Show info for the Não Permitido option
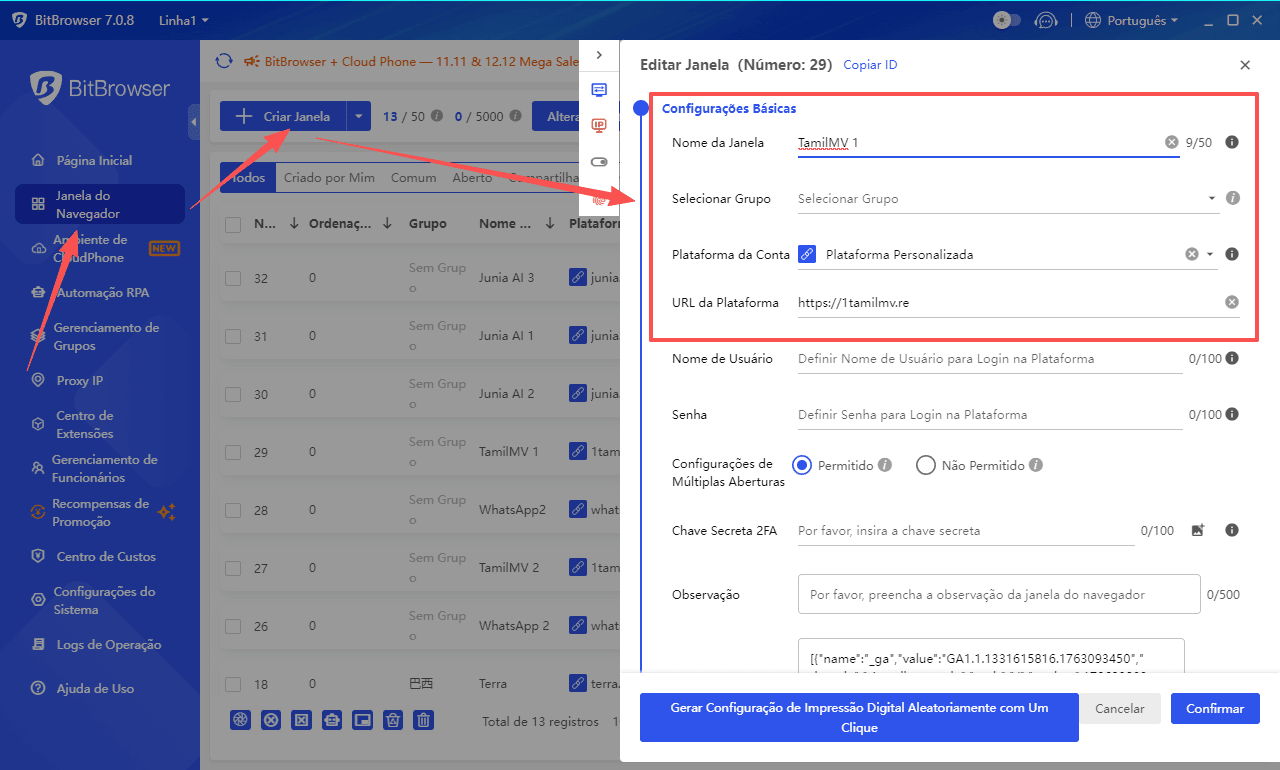 (x=1036, y=465)
